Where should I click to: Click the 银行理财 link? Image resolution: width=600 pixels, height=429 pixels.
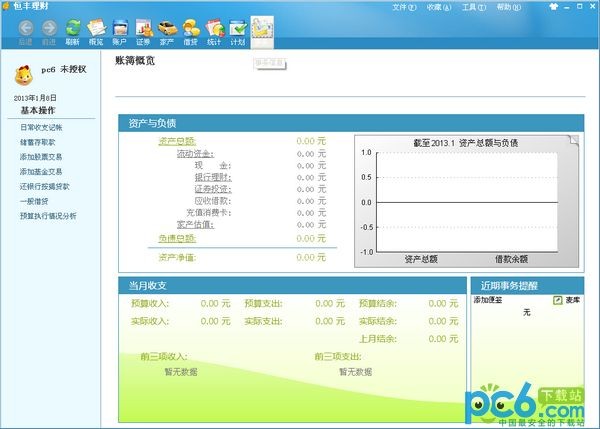[213, 178]
